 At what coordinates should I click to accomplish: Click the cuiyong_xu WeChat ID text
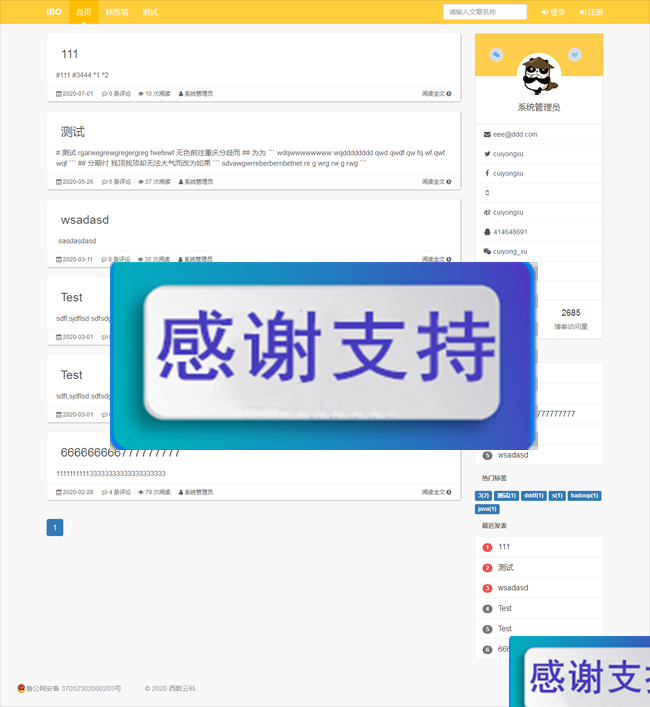click(x=510, y=252)
